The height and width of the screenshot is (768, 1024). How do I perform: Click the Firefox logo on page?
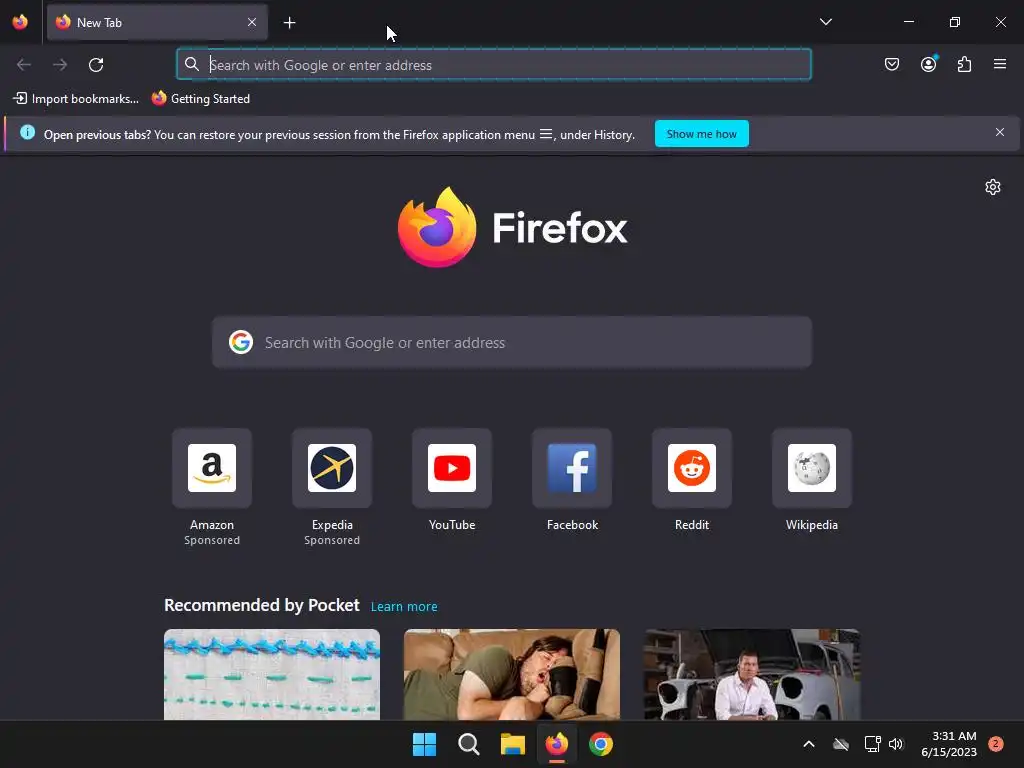click(513, 227)
